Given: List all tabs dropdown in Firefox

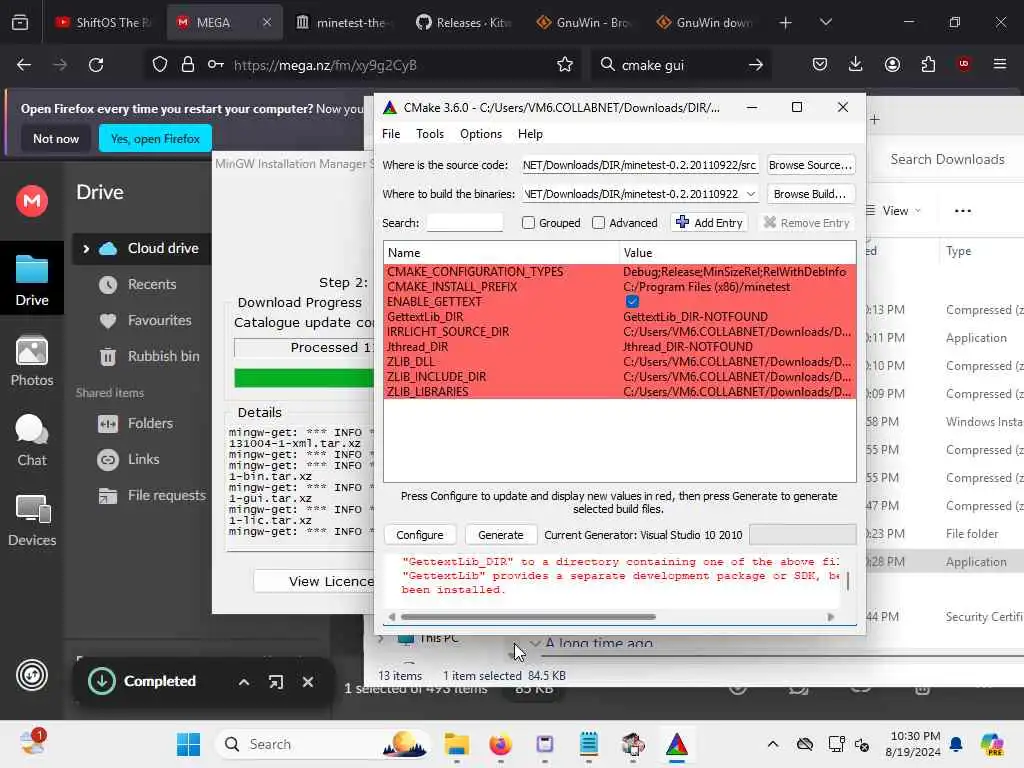Looking at the screenshot, I should coord(825,23).
